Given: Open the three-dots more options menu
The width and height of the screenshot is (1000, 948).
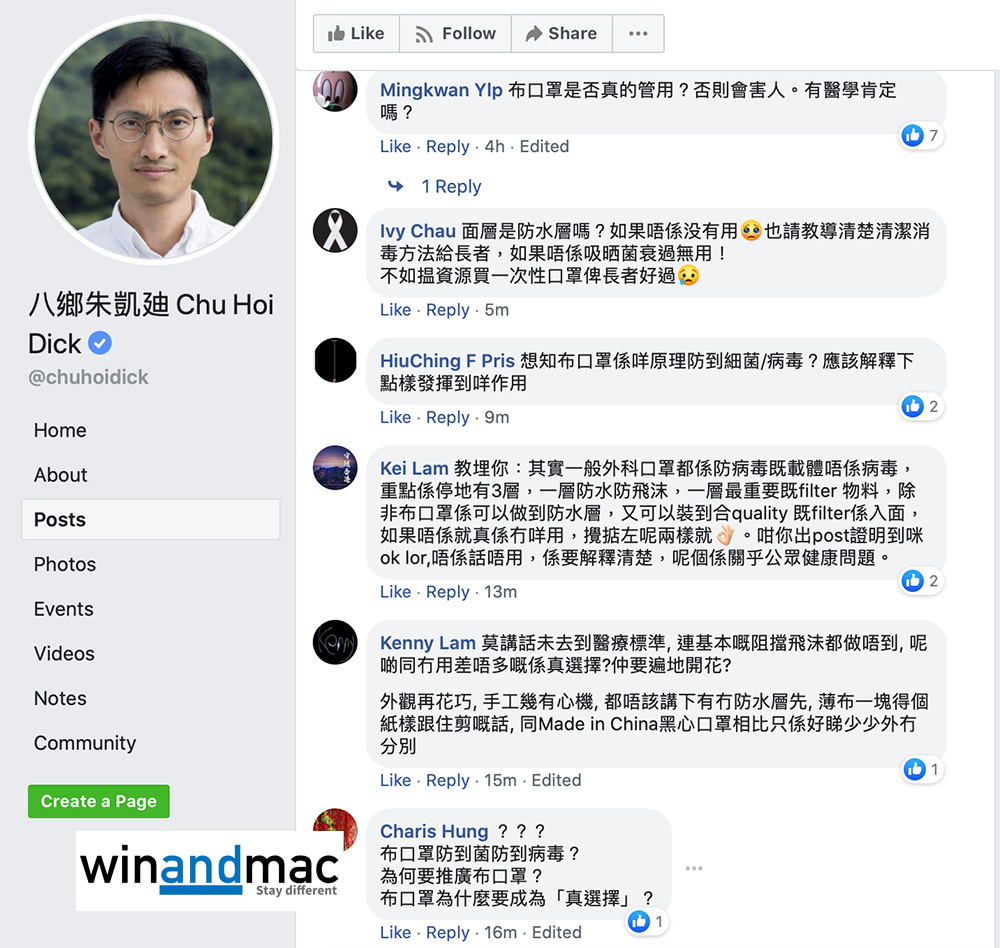Looking at the screenshot, I should (638, 33).
